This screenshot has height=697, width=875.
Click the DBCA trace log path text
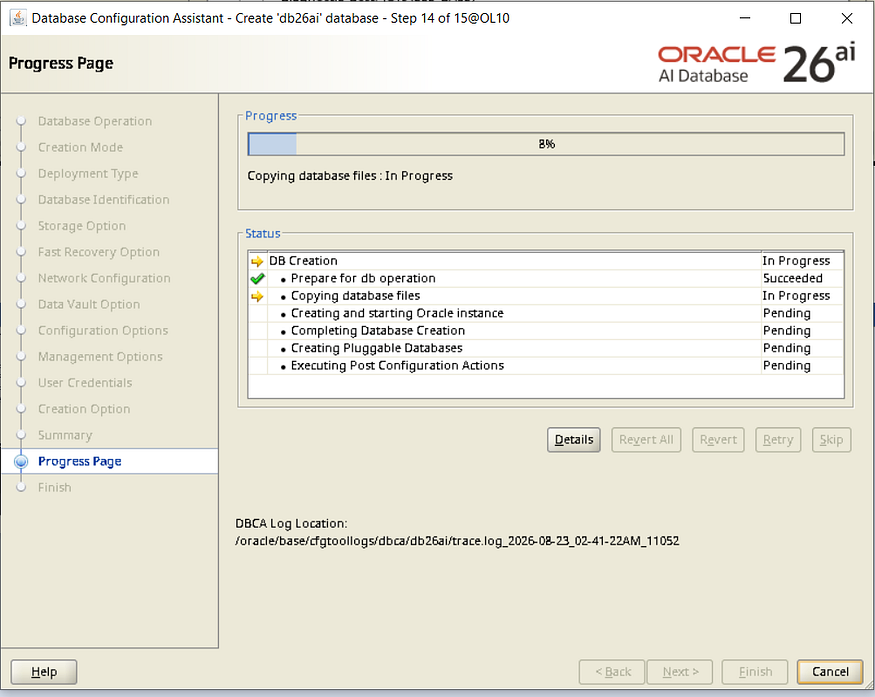click(457, 541)
